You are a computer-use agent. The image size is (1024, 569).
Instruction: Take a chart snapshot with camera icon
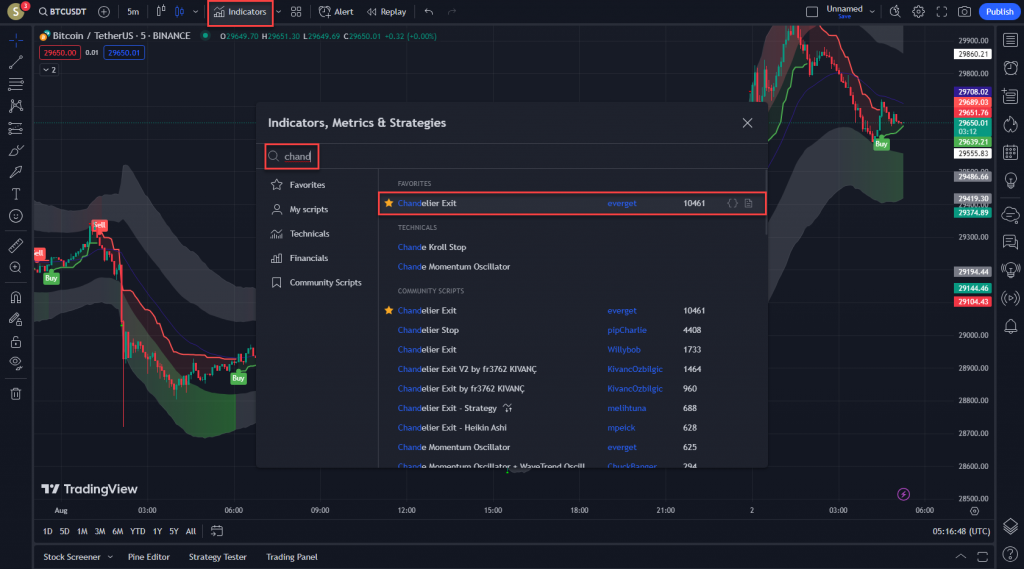click(x=965, y=12)
